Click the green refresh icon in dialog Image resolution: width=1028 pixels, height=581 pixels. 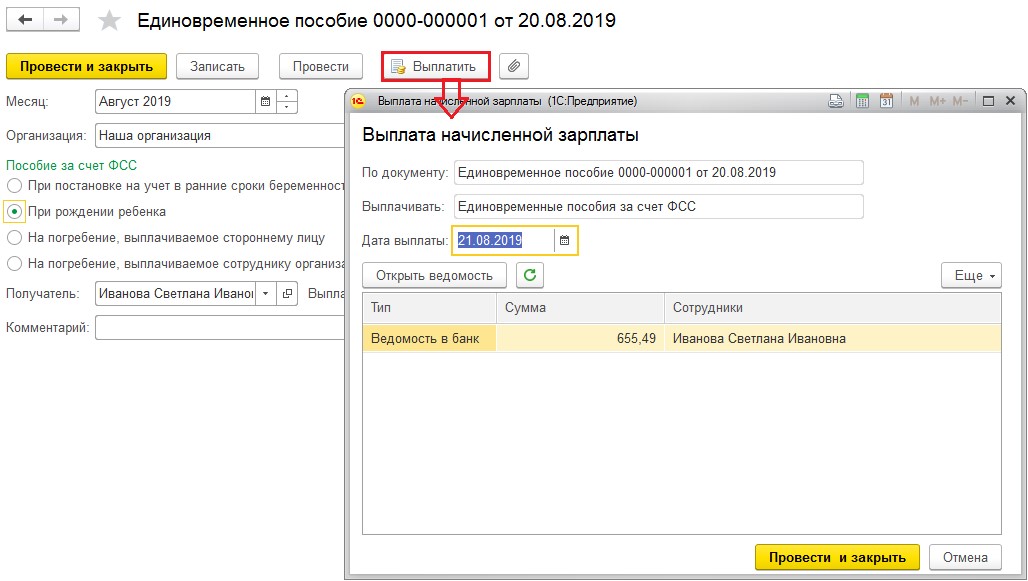point(530,275)
